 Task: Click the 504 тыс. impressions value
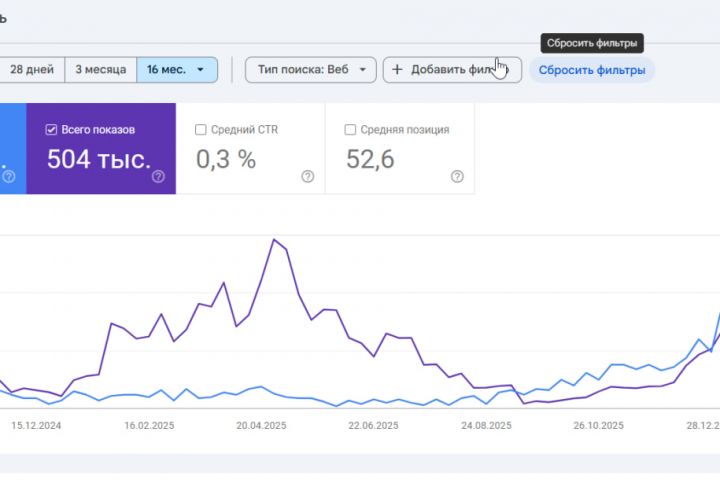pos(99,159)
